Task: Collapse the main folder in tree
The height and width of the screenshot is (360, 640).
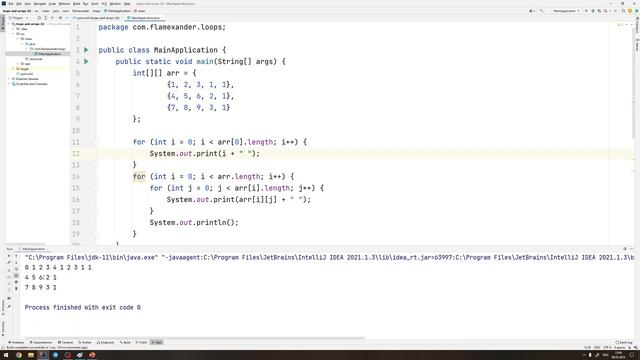Action: point(18,39)
